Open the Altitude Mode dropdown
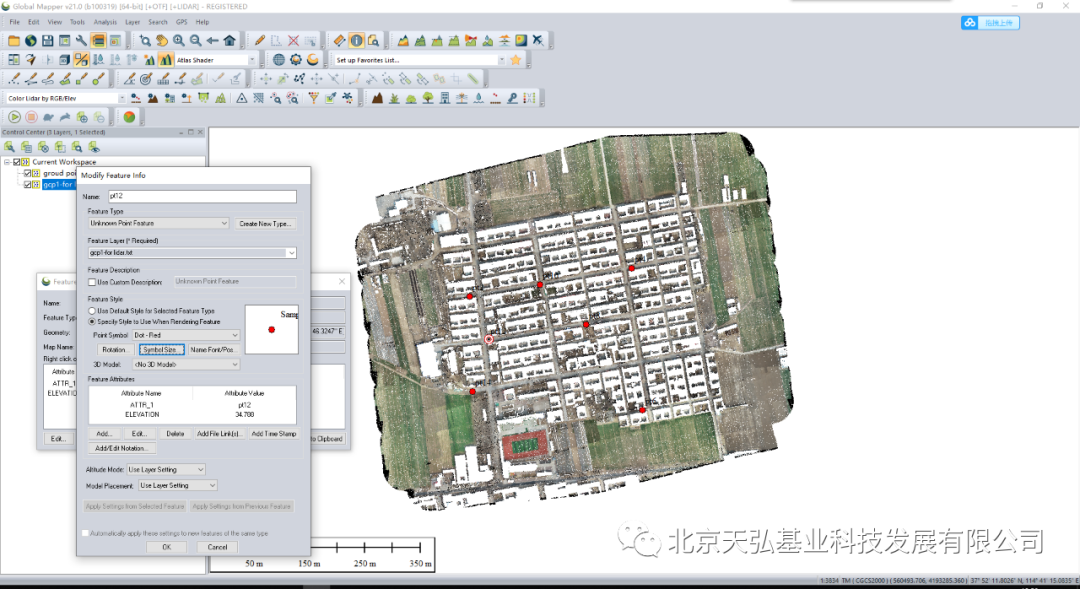This screenshot has width=1080, height=589. [x=166, y=469]
